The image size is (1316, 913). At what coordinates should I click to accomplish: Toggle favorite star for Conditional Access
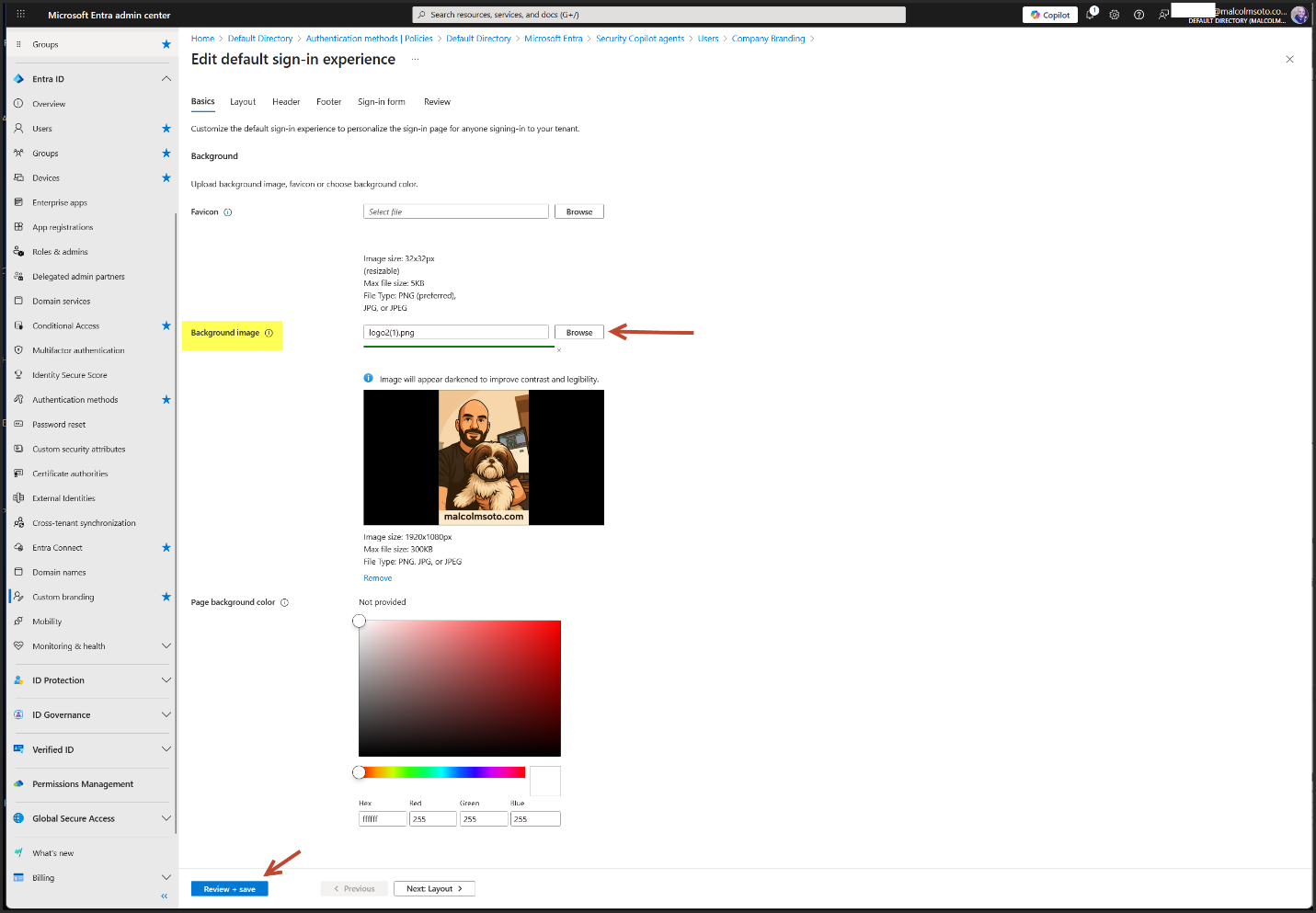tap(166, 325)
